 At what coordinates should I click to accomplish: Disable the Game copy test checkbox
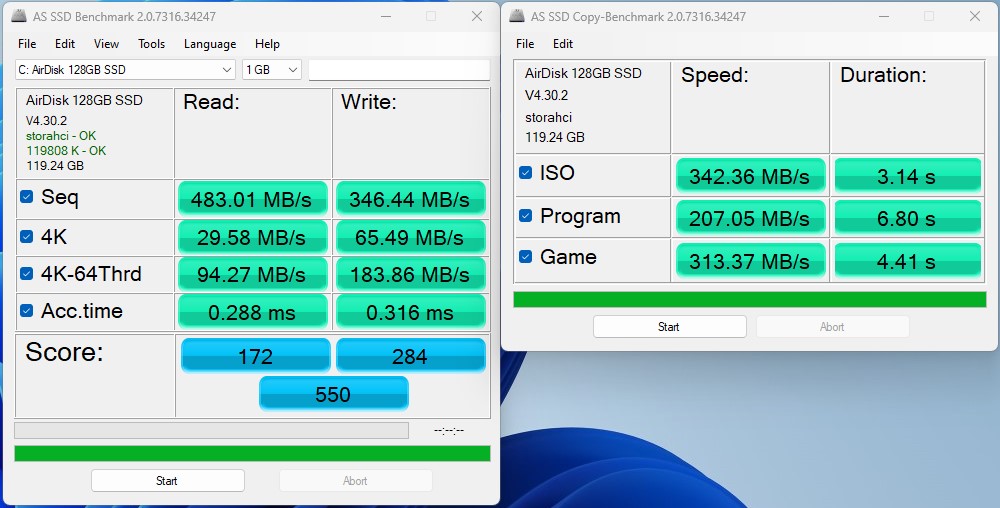coord(526,257)
